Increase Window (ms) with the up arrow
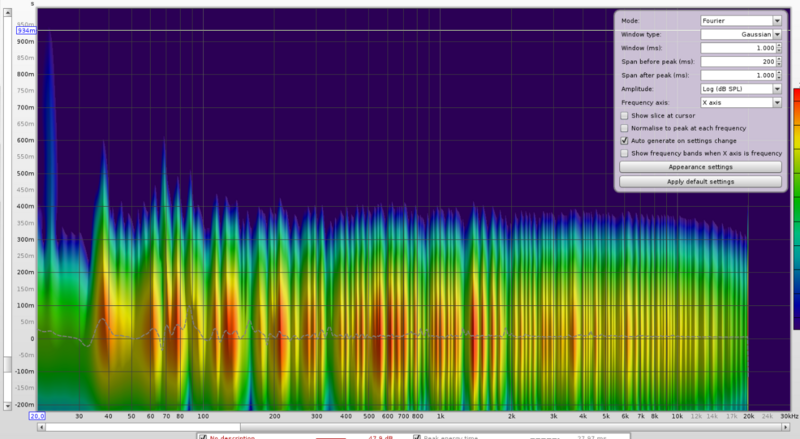800x439 pixels. click(x=777, y=45)
